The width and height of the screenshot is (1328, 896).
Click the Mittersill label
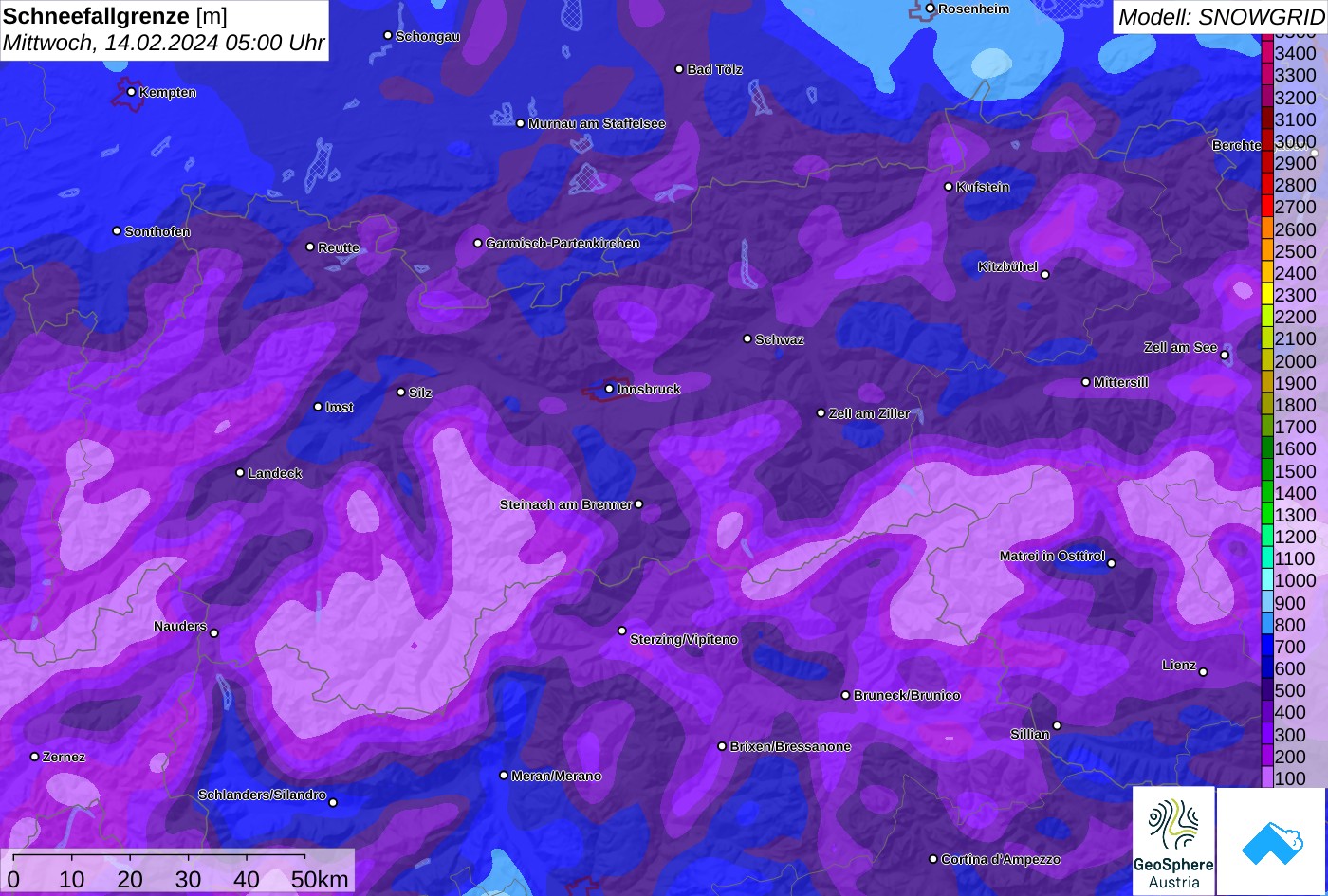(x=1120, y=382)
